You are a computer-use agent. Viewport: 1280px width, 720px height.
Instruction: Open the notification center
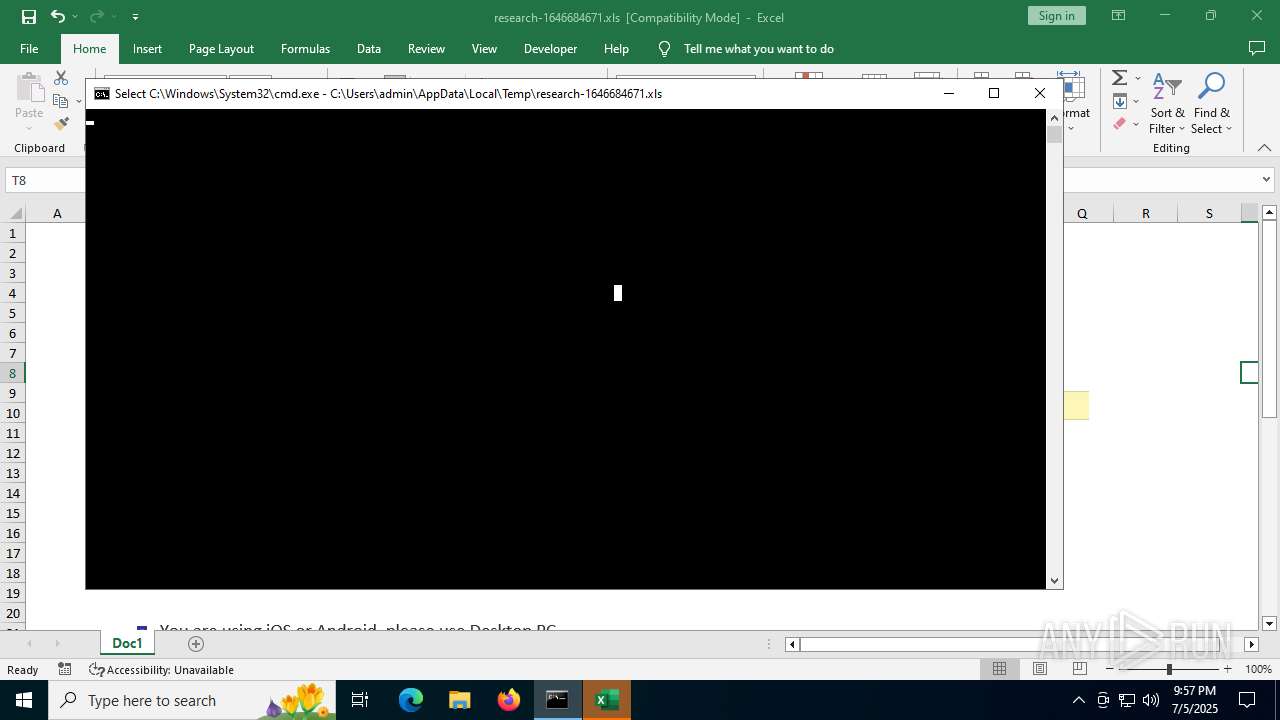(x=1247, y=700)
